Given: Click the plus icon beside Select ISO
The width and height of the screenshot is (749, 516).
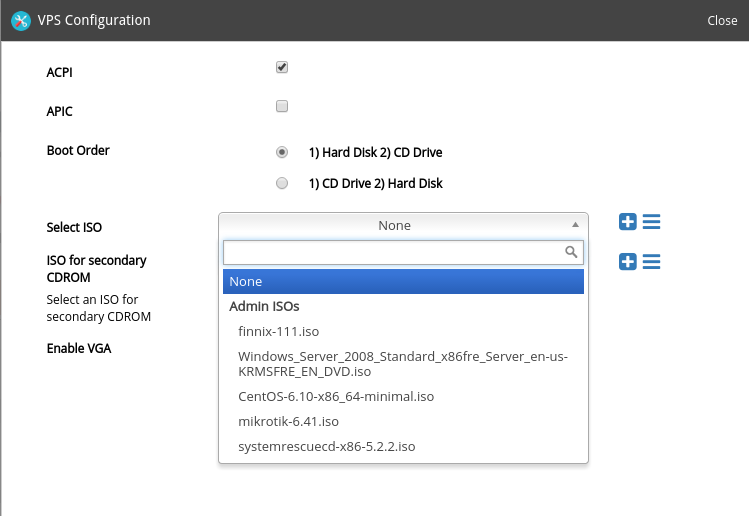Looking at the screenshot, I should 628,222.
